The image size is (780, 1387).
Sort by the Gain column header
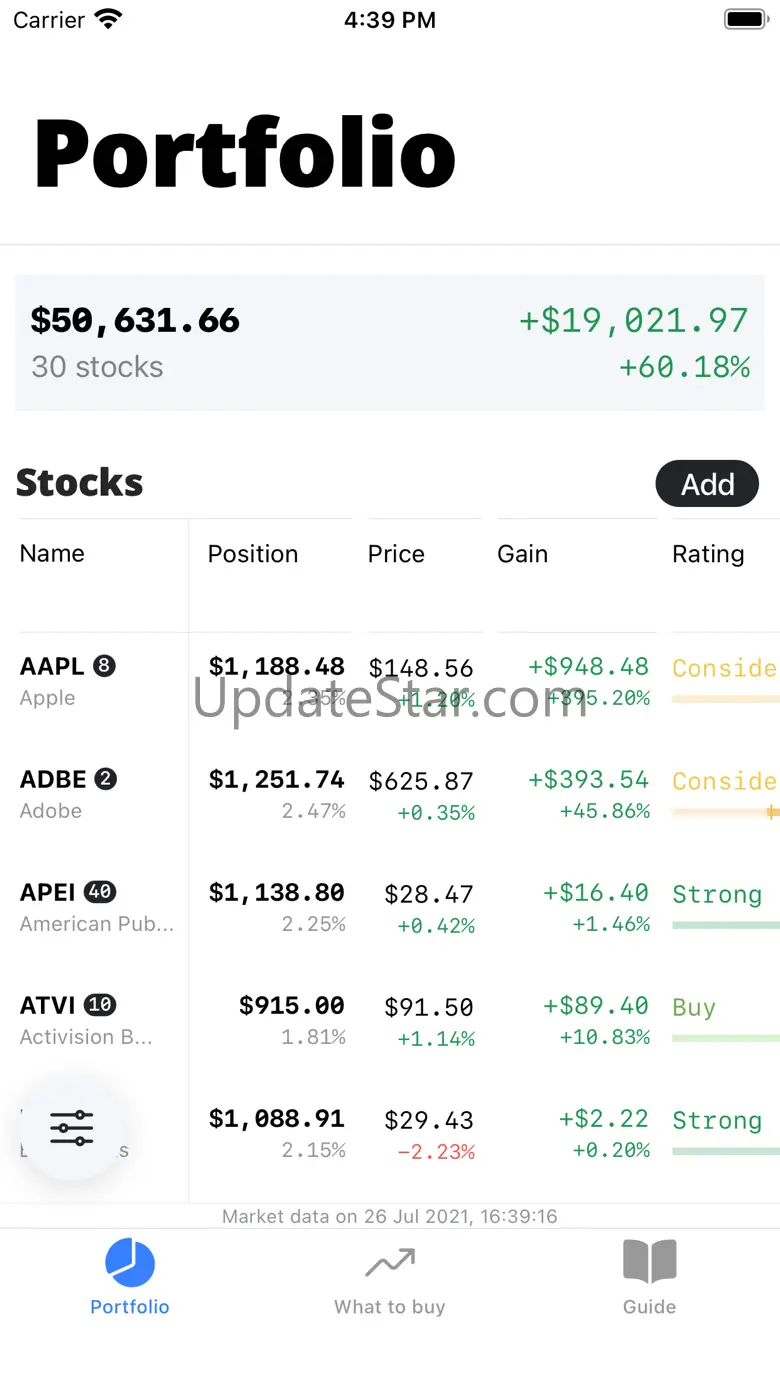(x=522, y=554)
